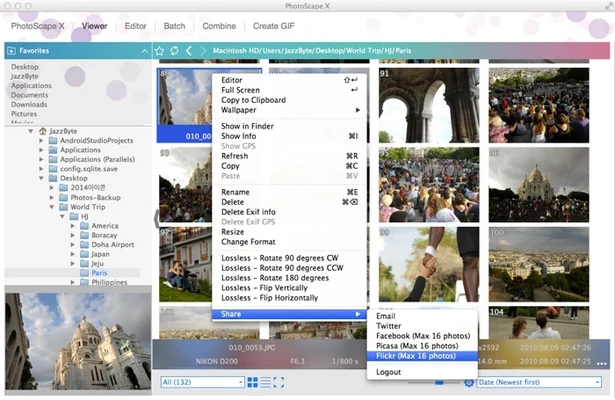Expand the Applications (Parallels) folder
The image size is (615, 400).
41,159
